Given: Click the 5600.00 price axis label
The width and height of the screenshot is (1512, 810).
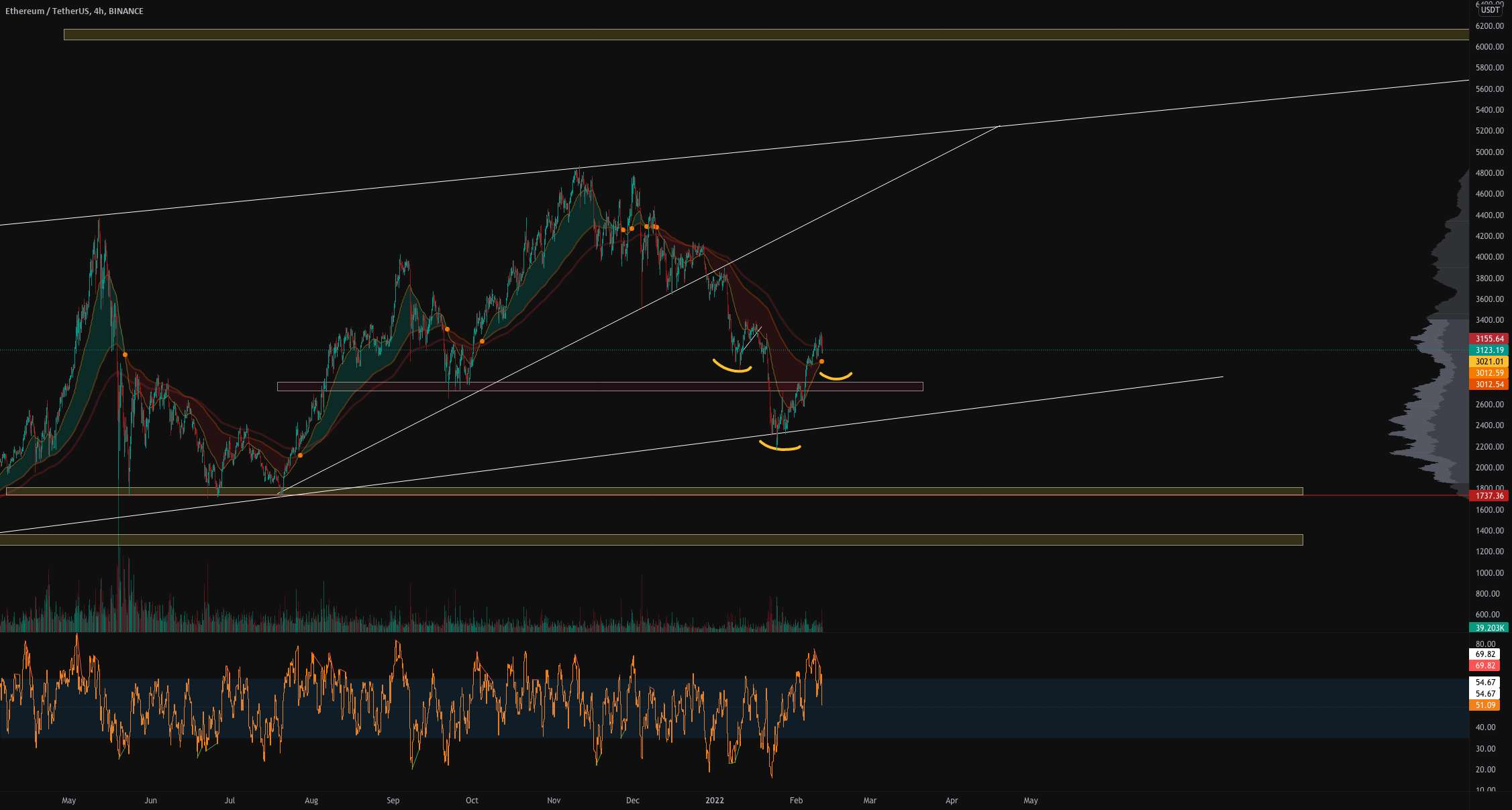Looking at the screenshot, I should click(1489, 89).
